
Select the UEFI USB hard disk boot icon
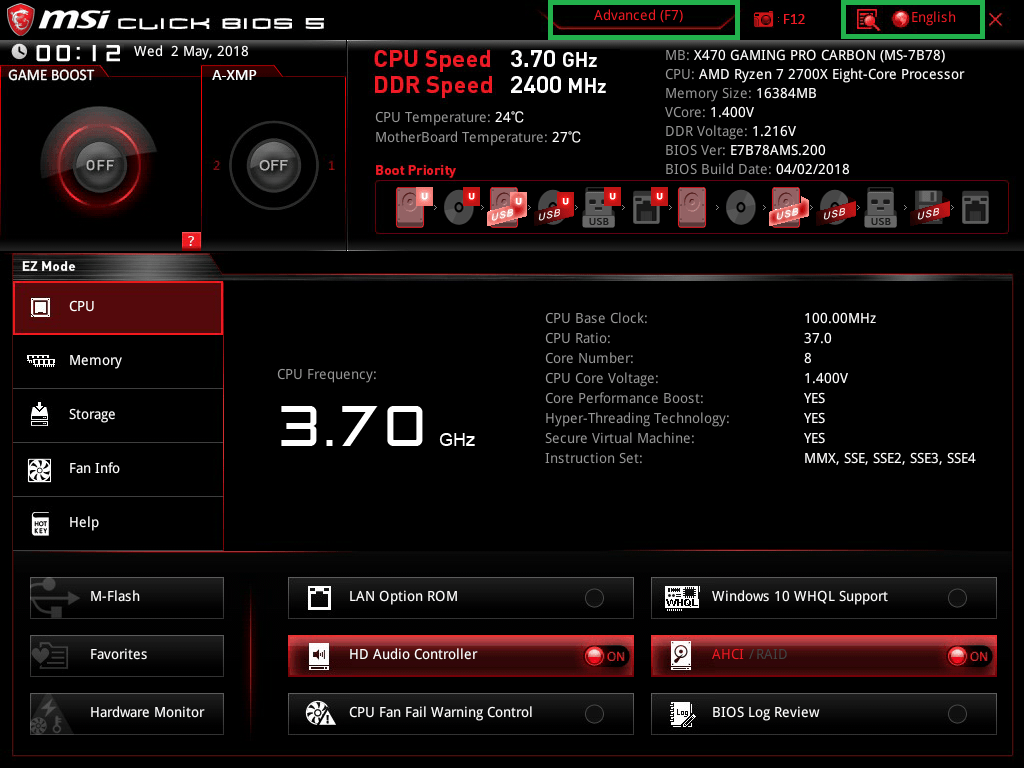[507, 207]
